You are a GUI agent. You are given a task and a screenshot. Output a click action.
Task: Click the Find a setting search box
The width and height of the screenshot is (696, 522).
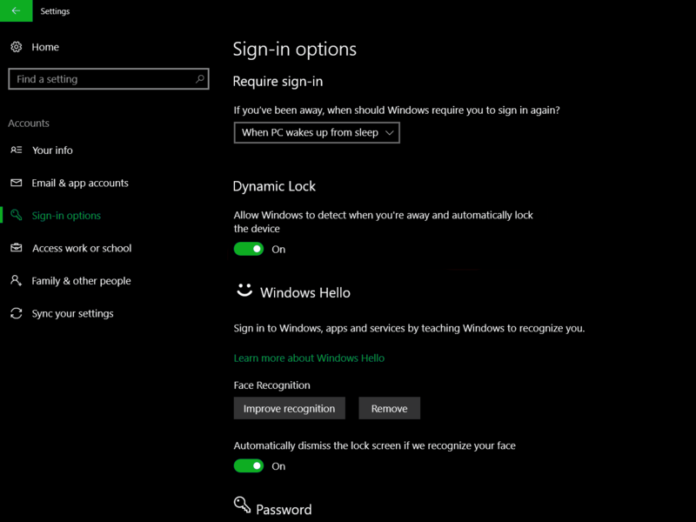(108, 79)
